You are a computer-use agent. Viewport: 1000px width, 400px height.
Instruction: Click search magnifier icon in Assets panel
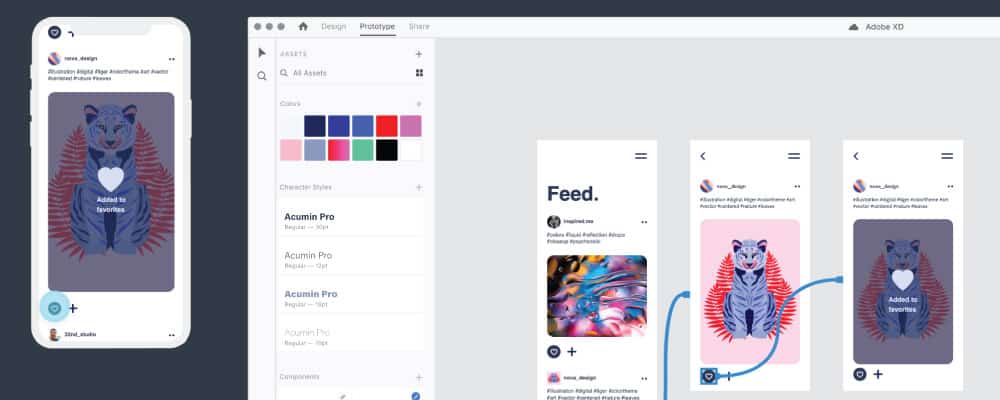pos(284,73)
